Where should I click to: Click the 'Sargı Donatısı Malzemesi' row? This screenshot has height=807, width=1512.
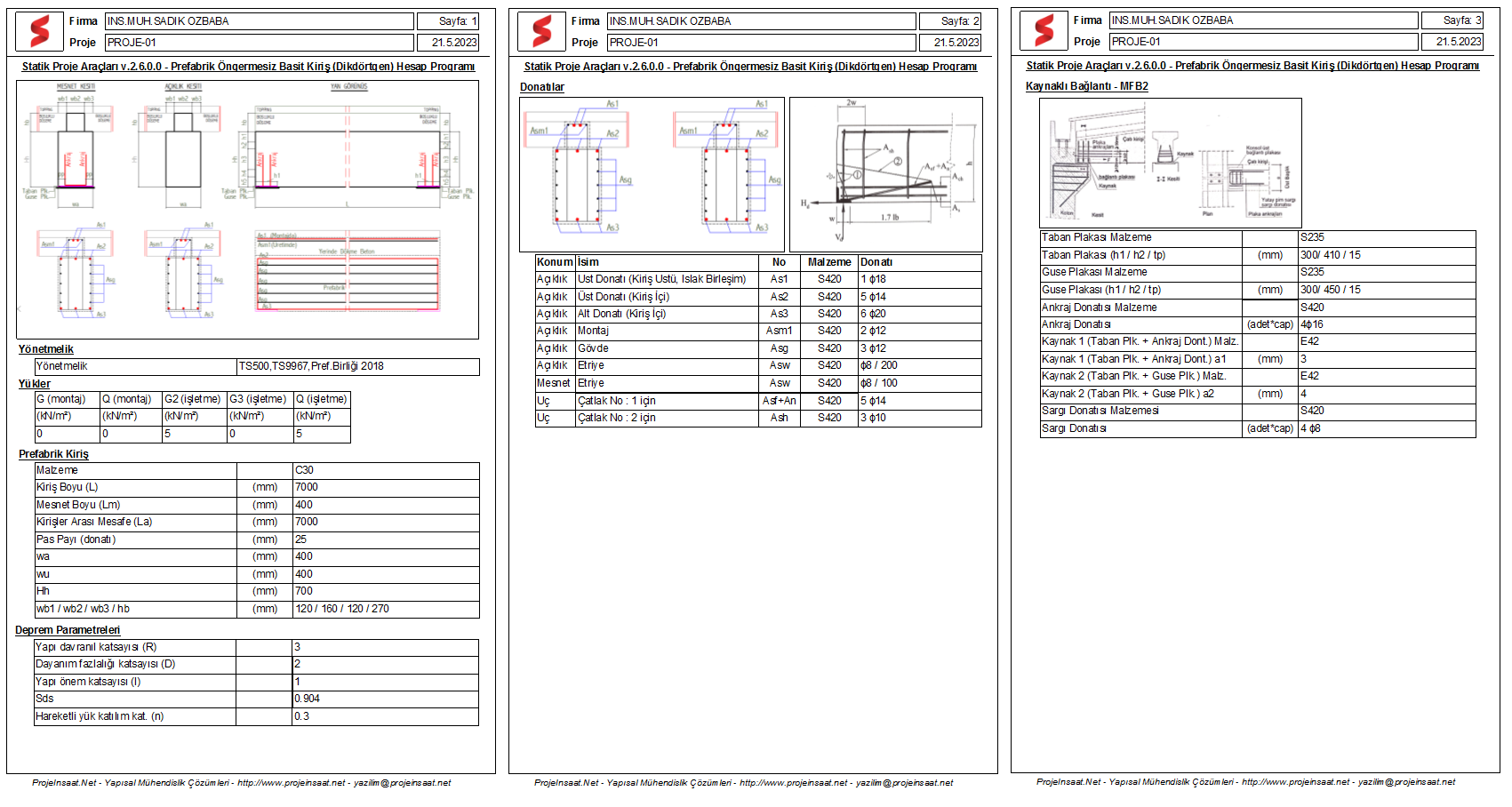pos(1258,411)
